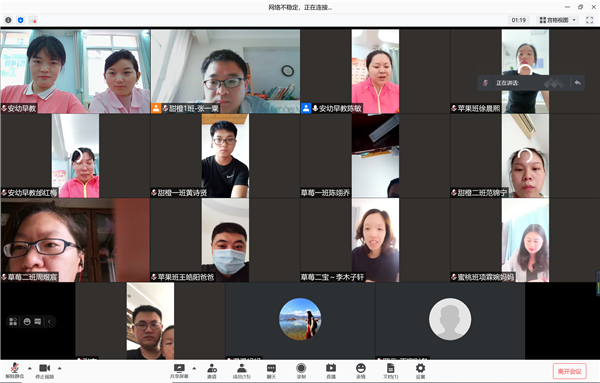The image size is (600, 383).
Task: Open the documents (1) icon
Action: tap(391, 371)
